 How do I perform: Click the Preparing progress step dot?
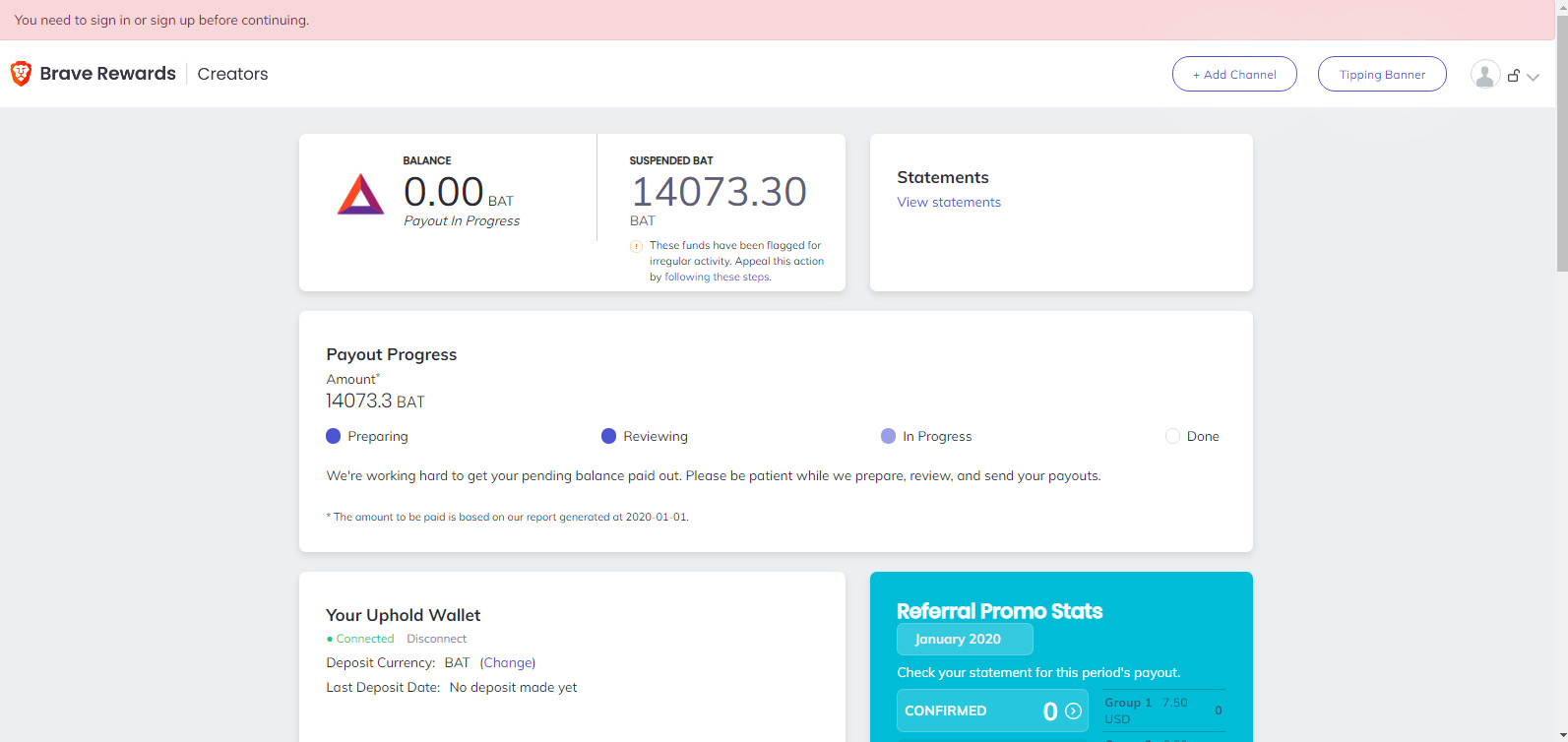point(334,436)
